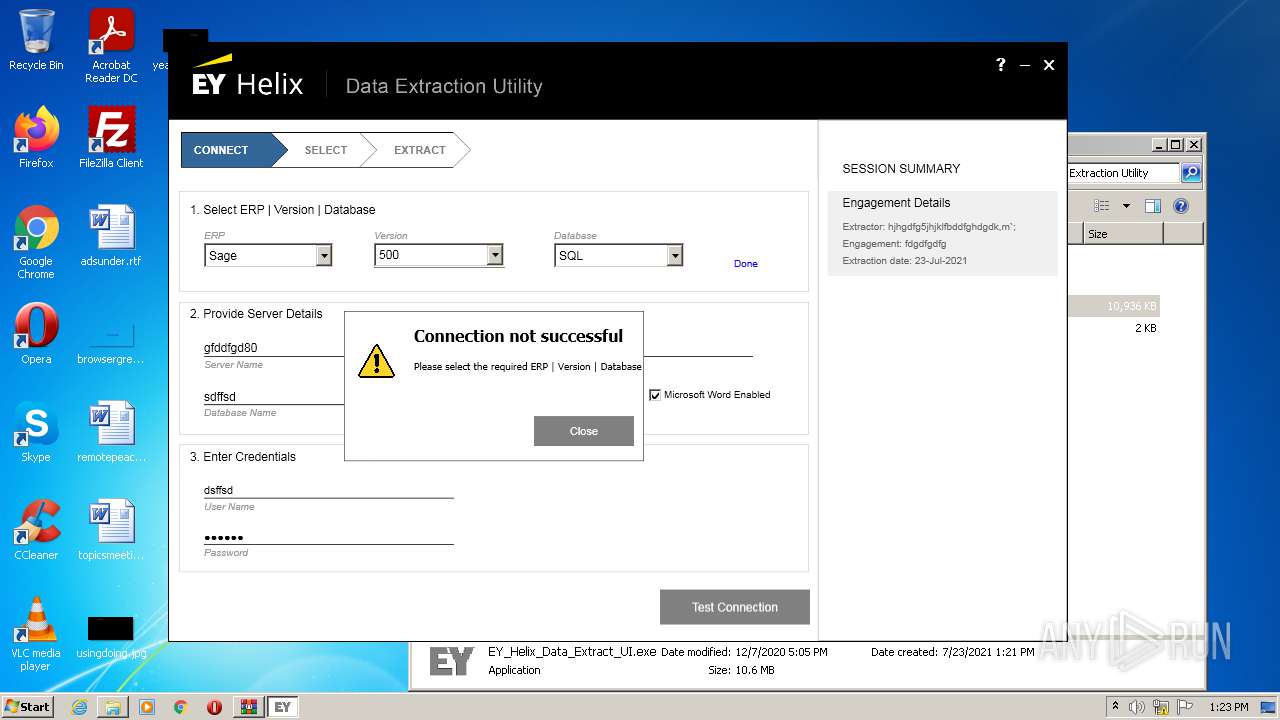1280x720 pixels.
Task: Switch to the SELECT step tab
Action: pos(326,150)
